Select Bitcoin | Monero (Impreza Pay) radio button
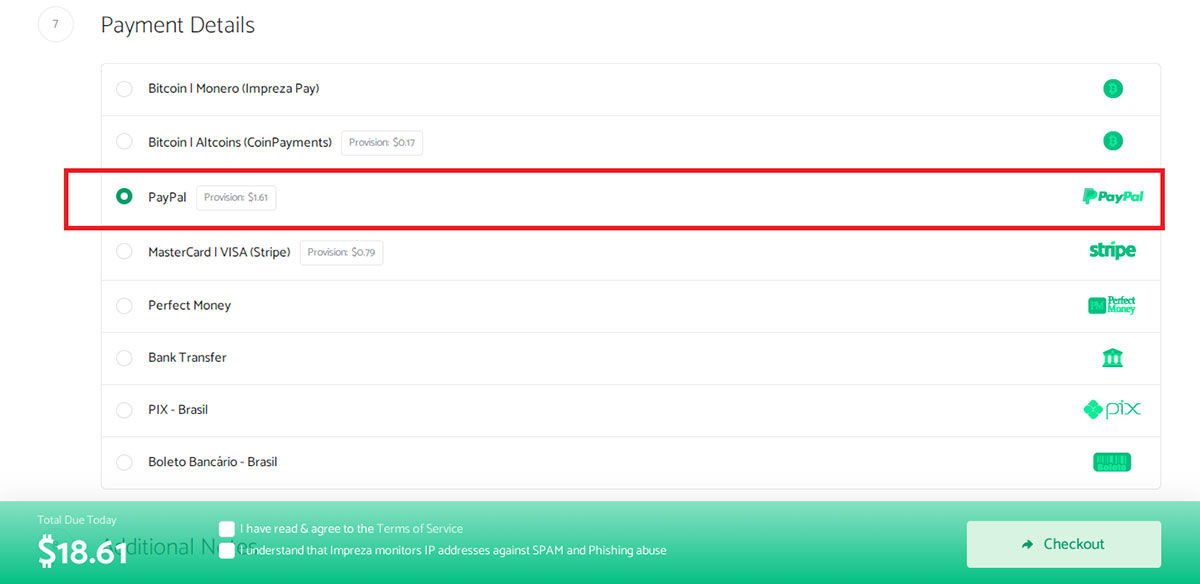This screenshot has width=1200, height=584. tap(124, 89)
